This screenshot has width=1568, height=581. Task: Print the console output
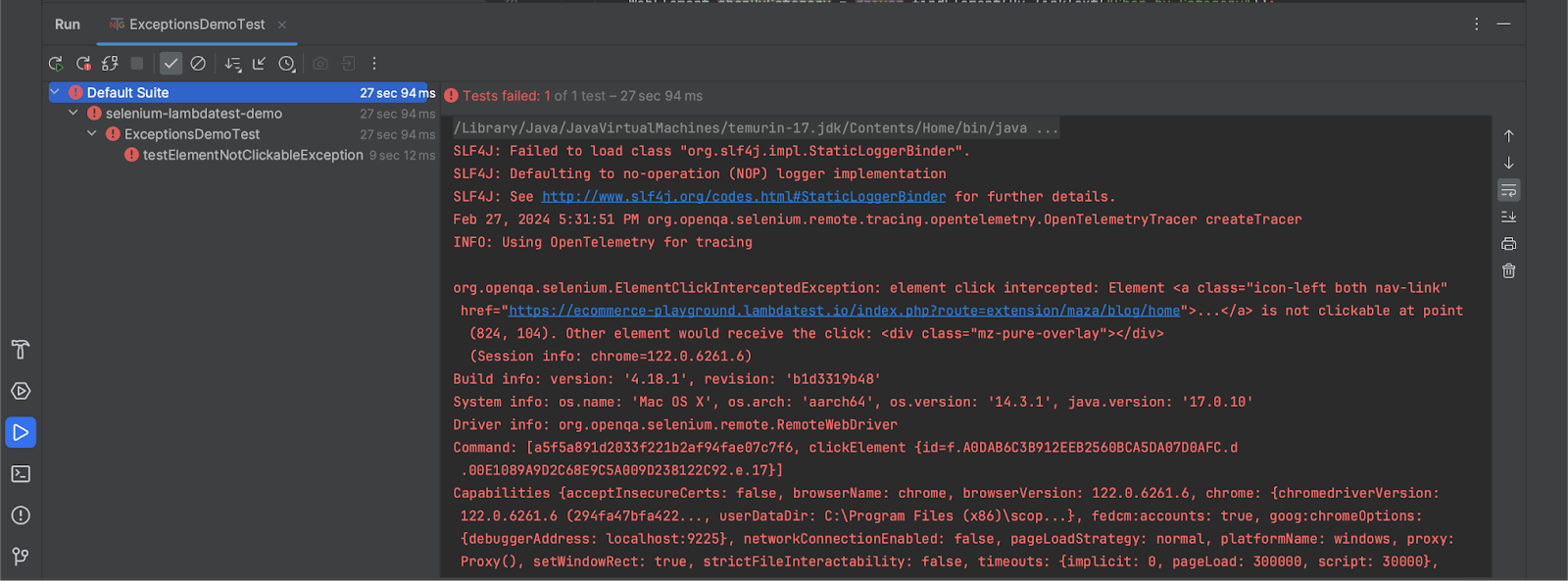pos(1509,244)
